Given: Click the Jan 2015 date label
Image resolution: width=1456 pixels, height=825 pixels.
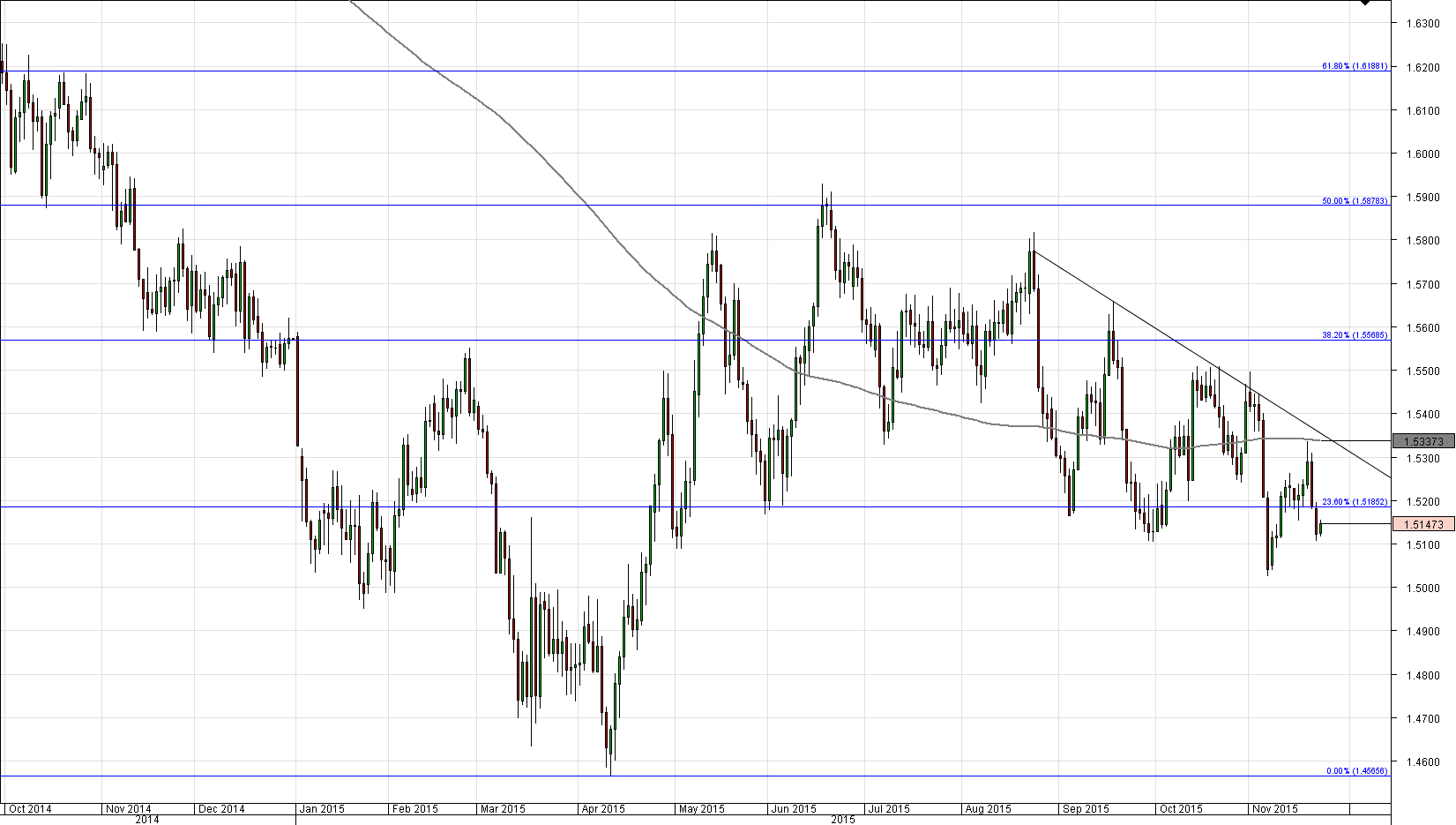Looking at the screenshot, I should [x=322, y=809].
